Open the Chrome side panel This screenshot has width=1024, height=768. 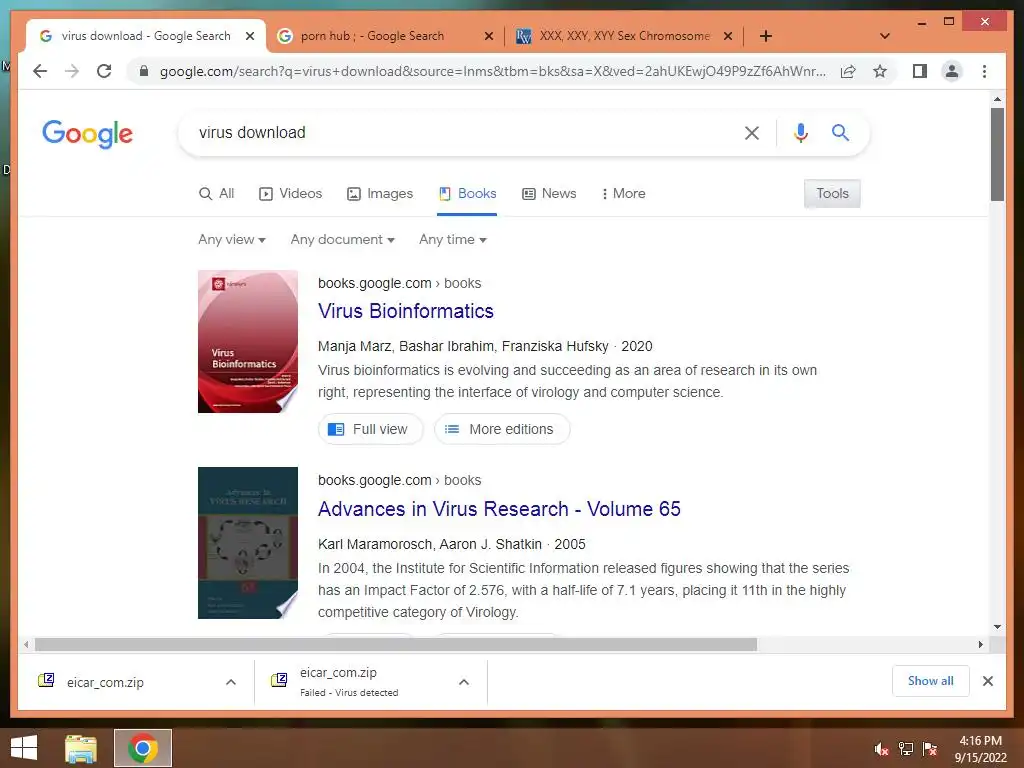pos(920,71)
